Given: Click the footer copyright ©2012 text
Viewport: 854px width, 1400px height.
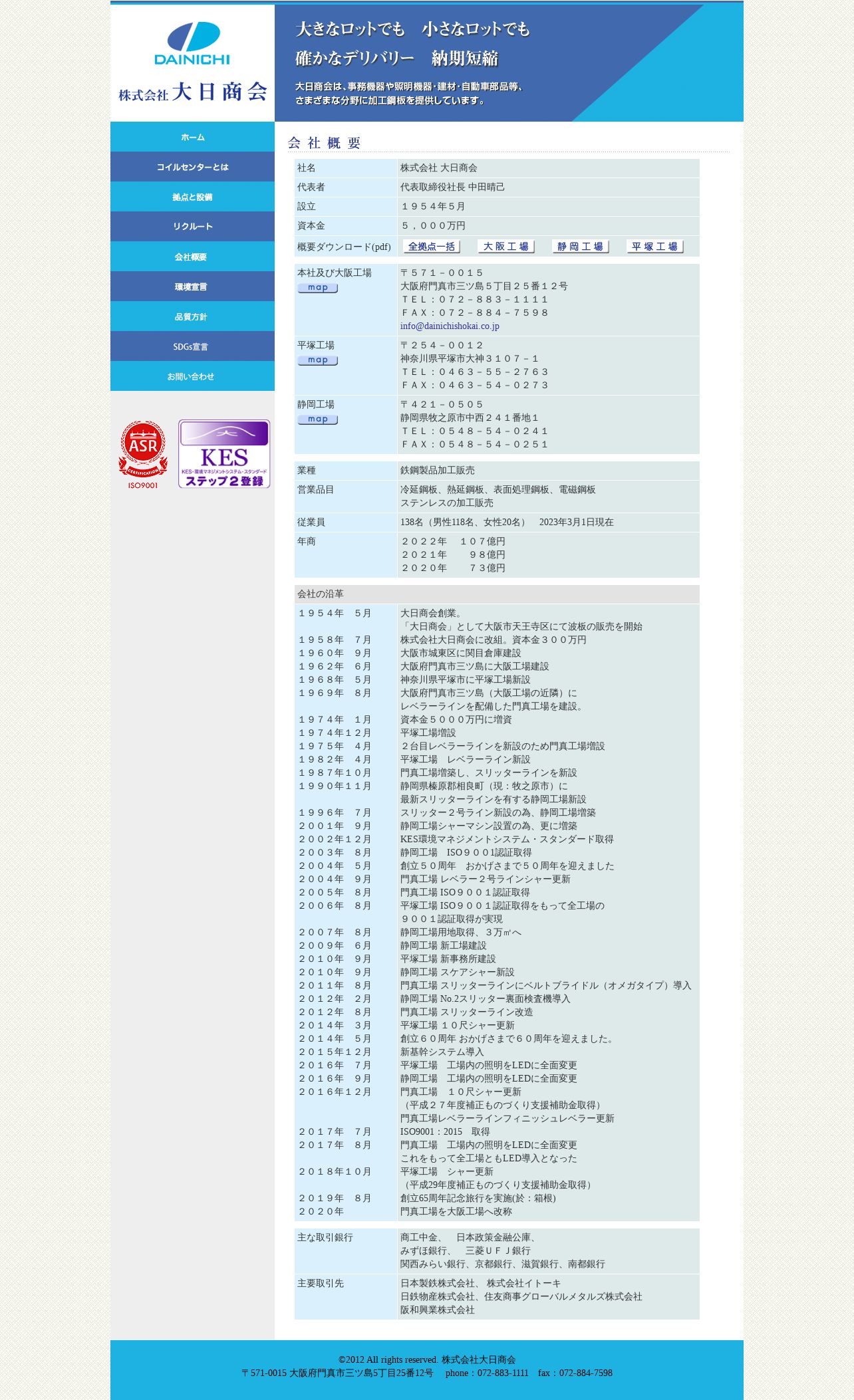Looking at the screenshot, I should tap(427, 1360).
